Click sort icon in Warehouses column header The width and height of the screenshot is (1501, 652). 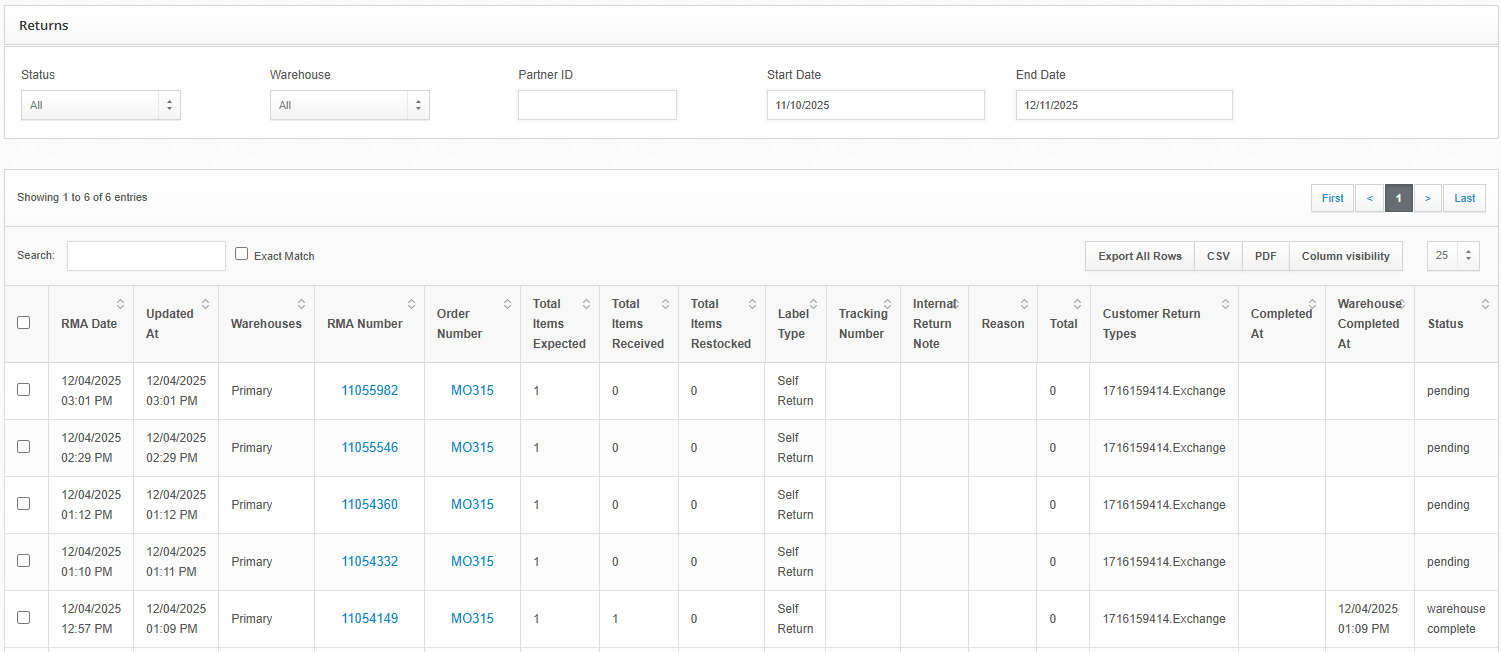301,304
